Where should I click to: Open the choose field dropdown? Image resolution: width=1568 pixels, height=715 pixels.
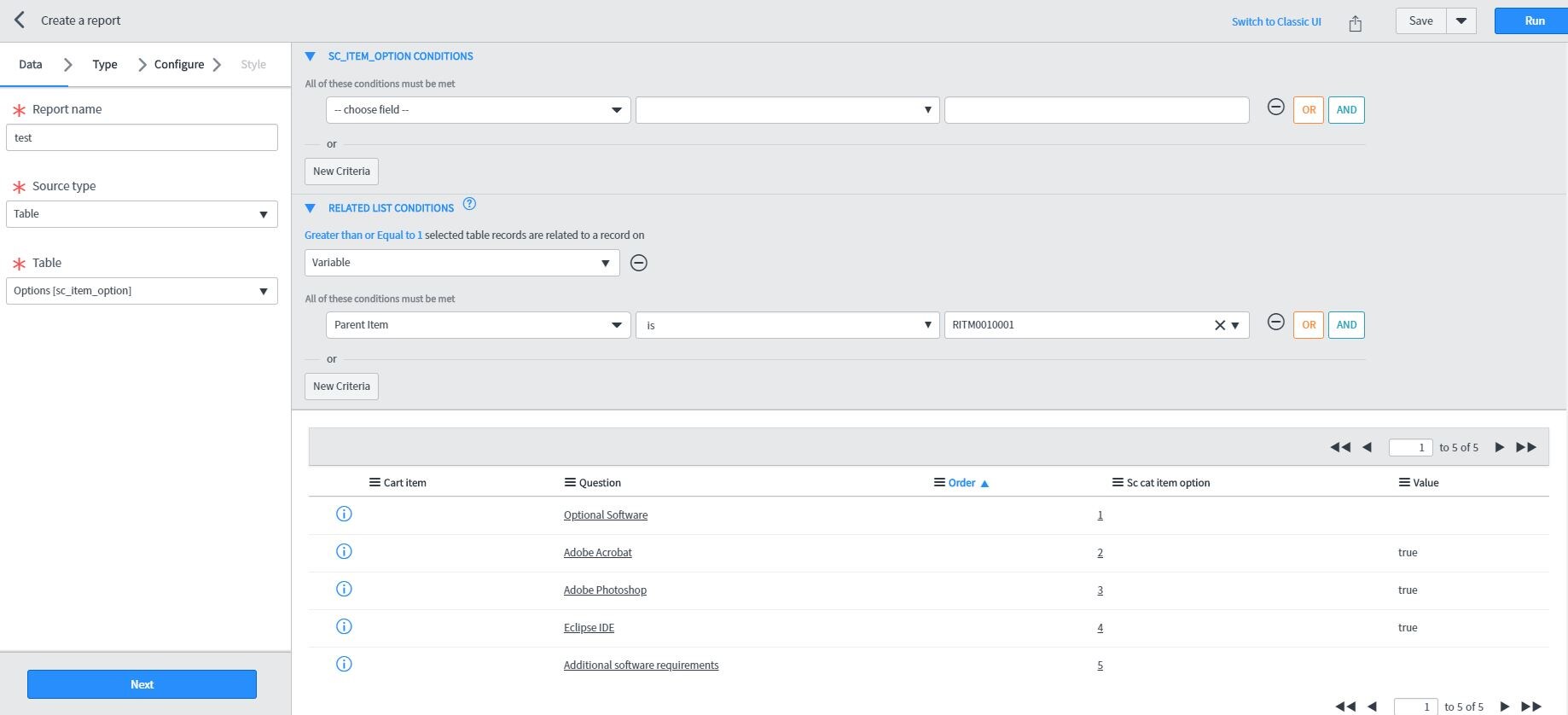point(478,110)
